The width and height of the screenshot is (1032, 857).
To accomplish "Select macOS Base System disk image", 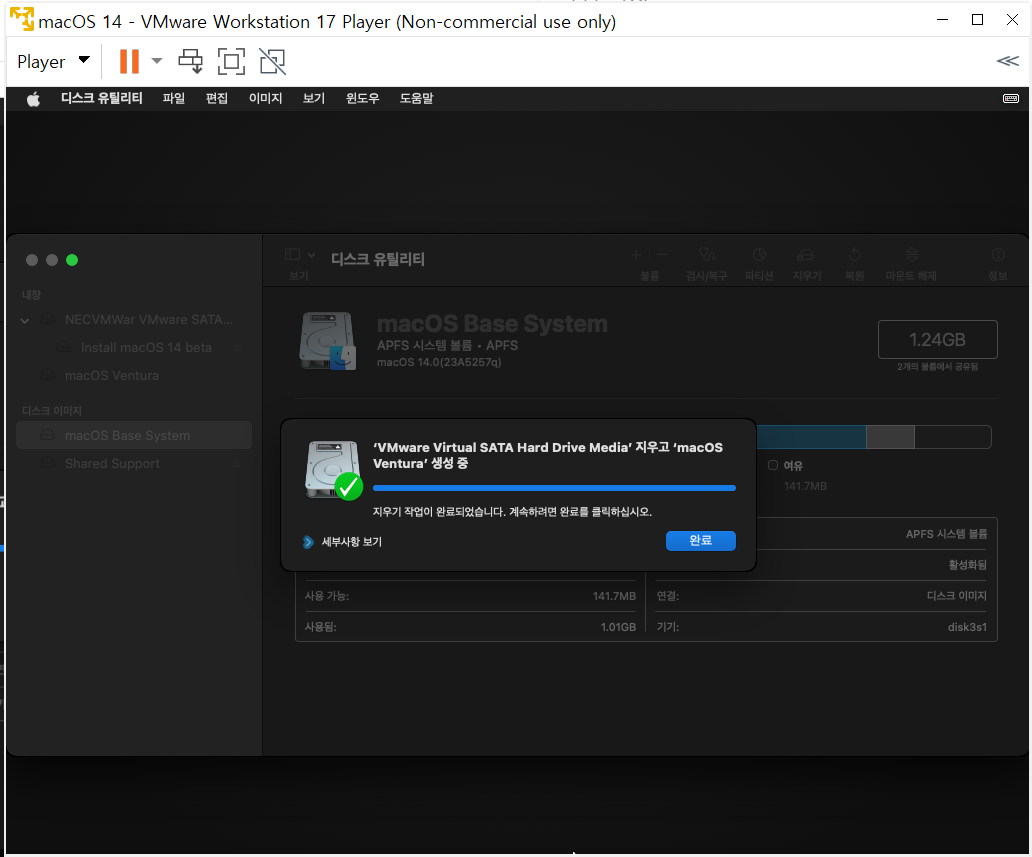I will coord(134,435).
